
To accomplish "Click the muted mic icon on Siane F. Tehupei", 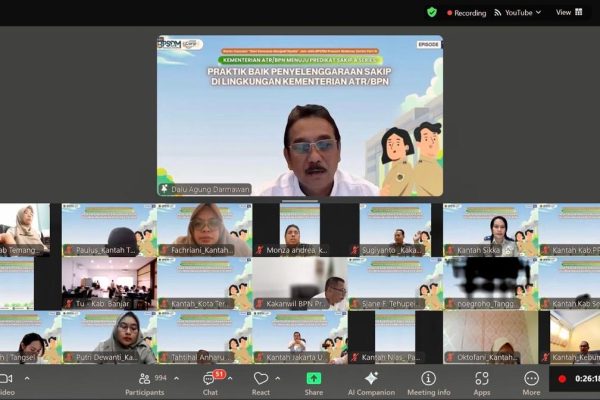I will [355, 304].
